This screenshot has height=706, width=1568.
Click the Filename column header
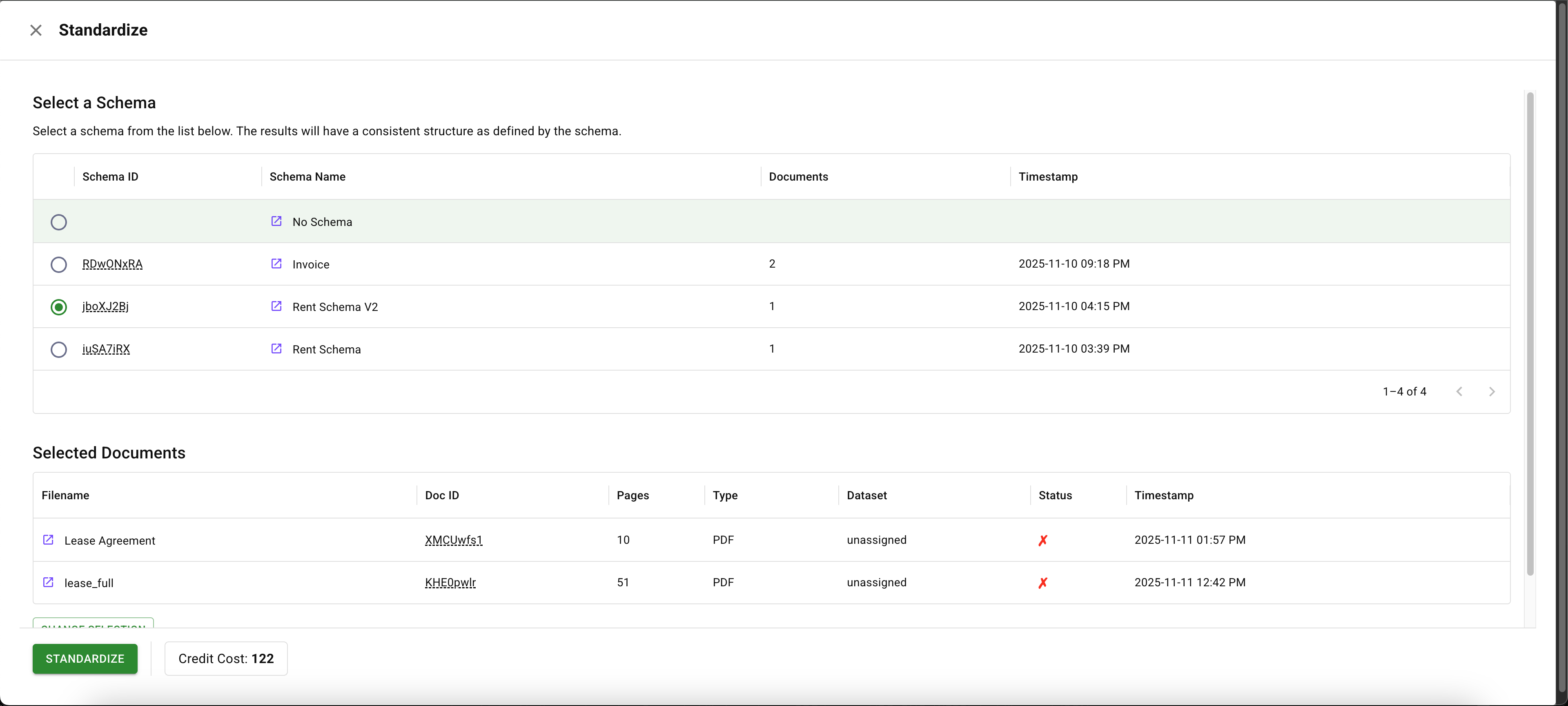(65, 495)
